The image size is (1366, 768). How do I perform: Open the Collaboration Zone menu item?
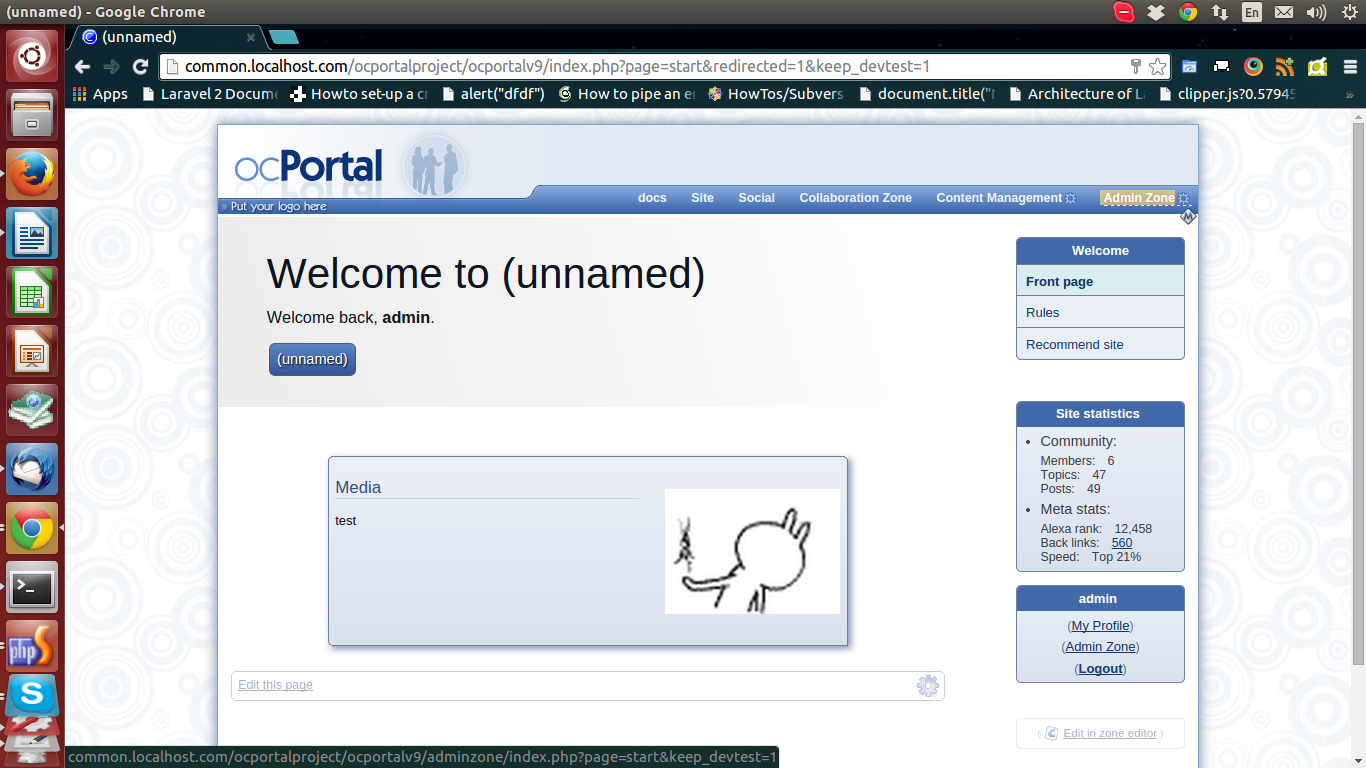855,198
